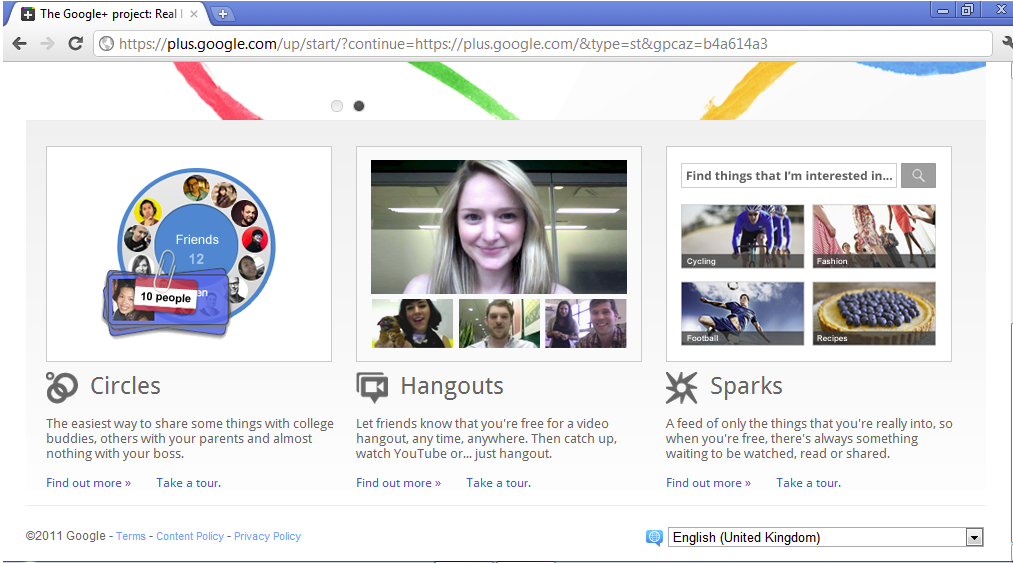This screenshot has width=1013, height=563.
Task: Open the wrench settings menu
Action: [x=1007, y=43]
